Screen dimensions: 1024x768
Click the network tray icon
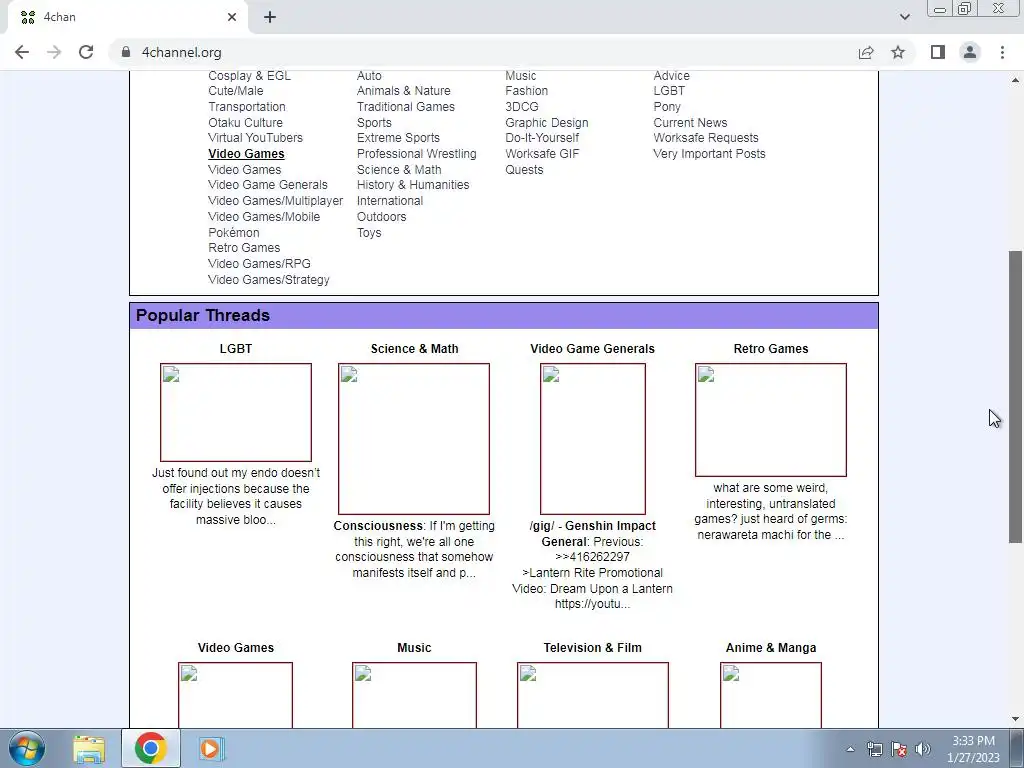tap(874, 749)
